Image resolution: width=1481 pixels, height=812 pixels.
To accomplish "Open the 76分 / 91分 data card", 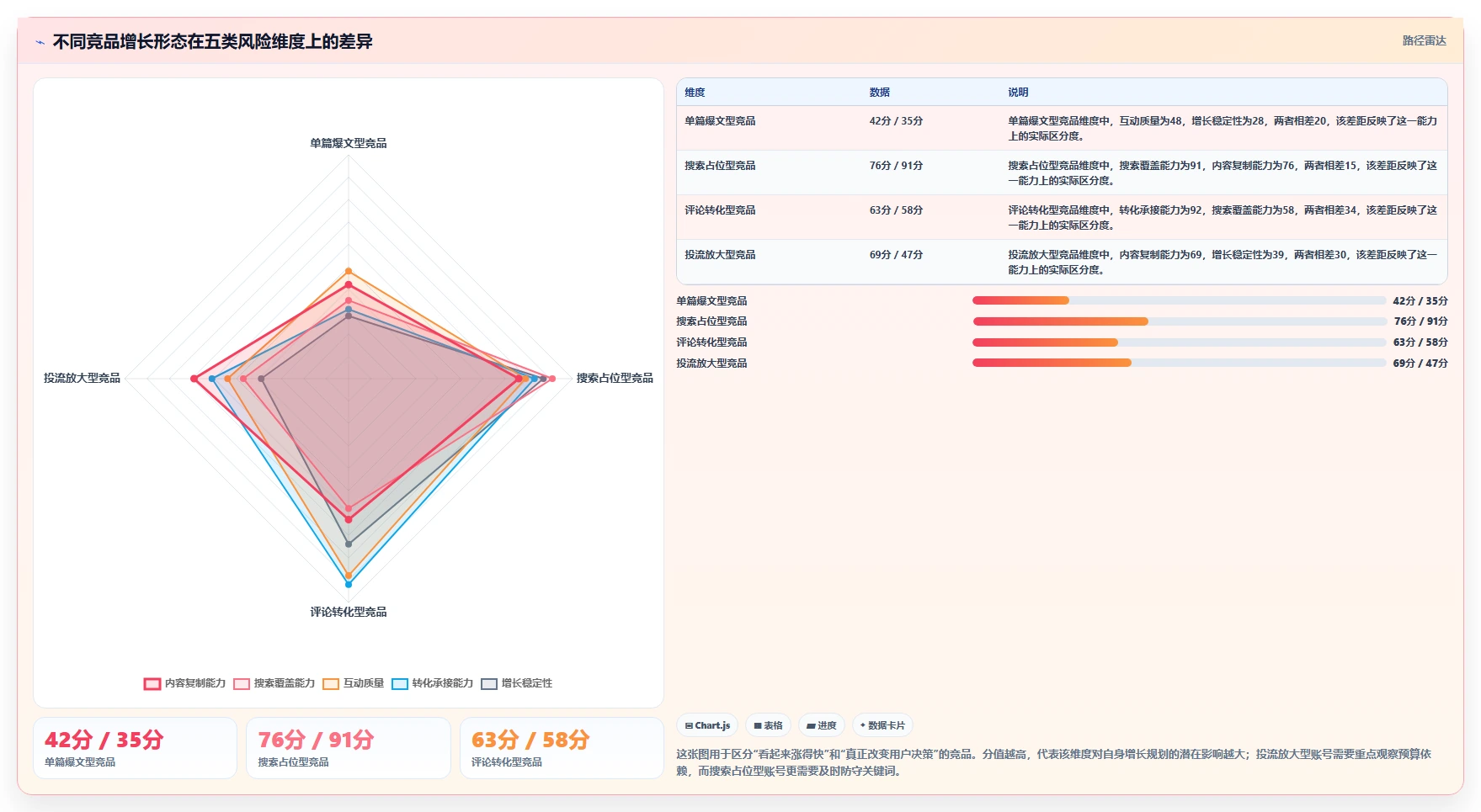I will coord(349,748).
